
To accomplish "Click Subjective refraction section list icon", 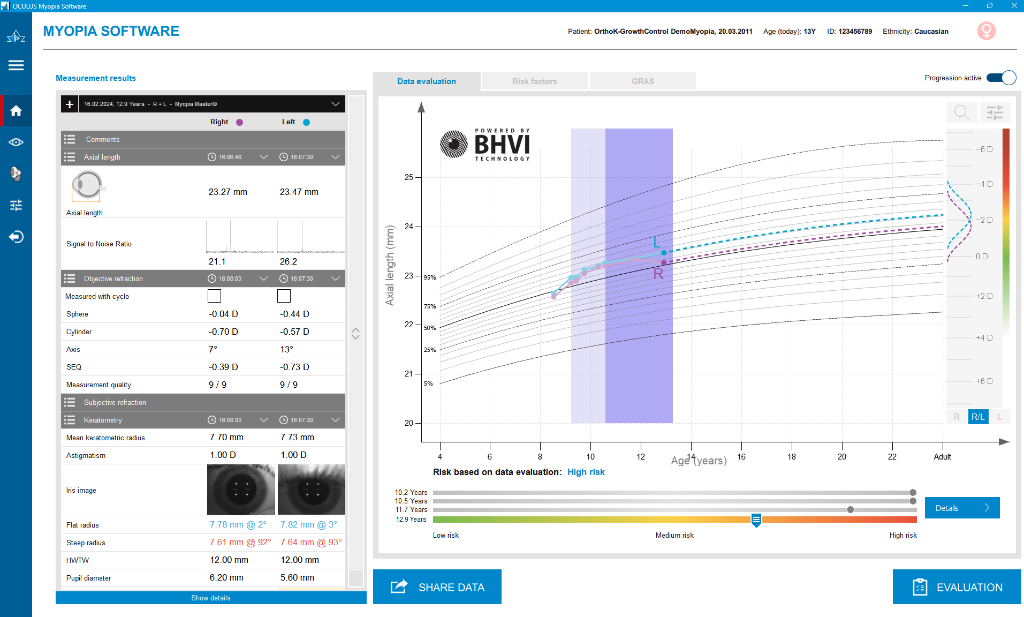I will pos(69,402).
